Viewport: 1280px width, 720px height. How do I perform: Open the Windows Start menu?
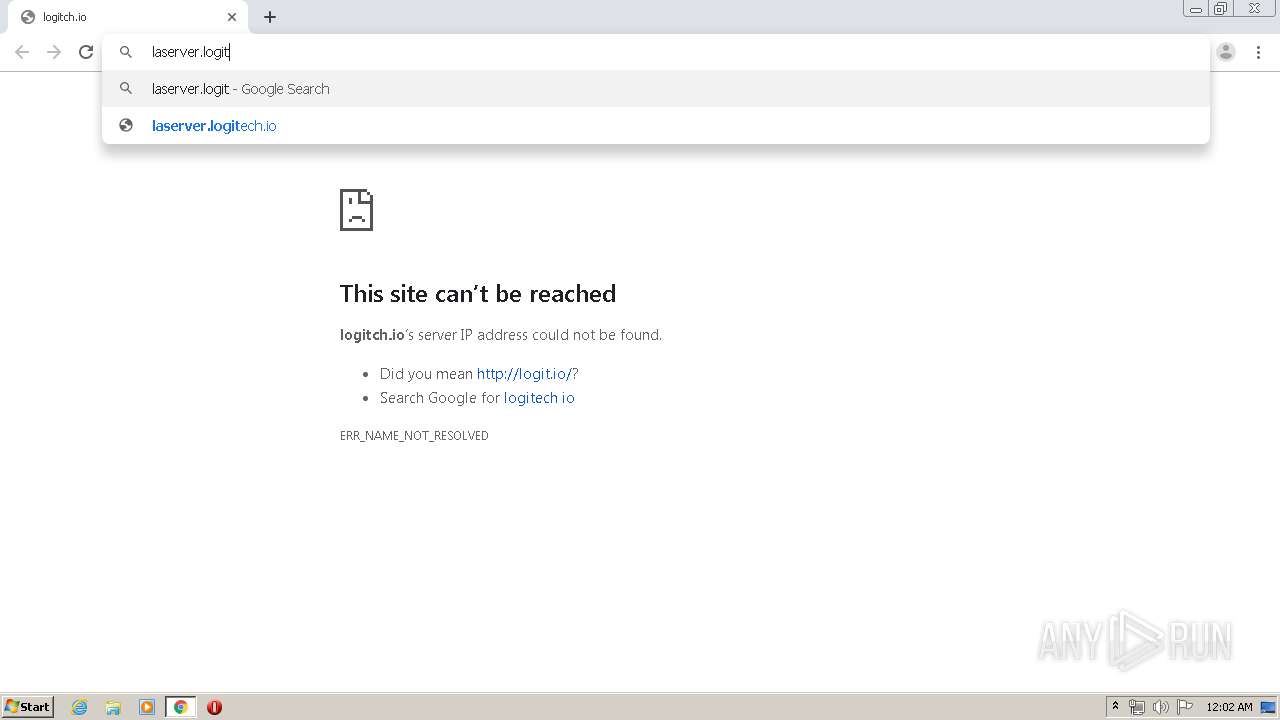pos(28,707)
